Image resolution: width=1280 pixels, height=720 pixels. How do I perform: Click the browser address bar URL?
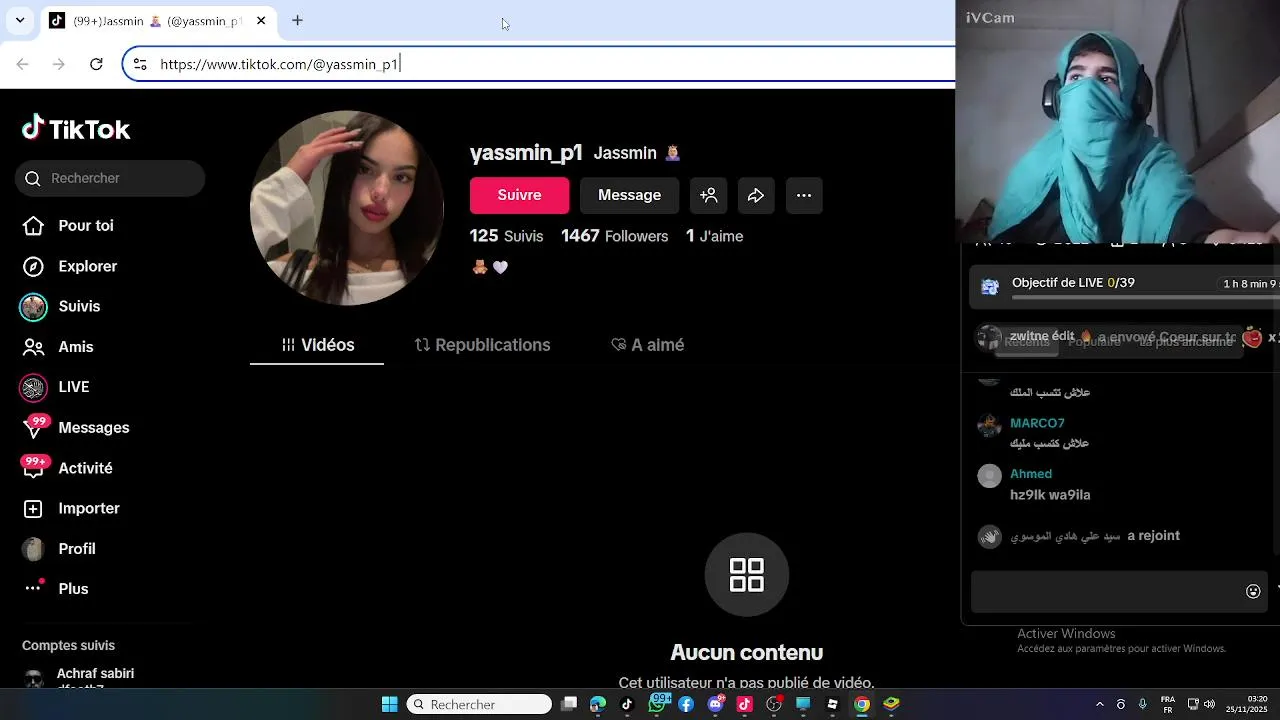[279, 64]
